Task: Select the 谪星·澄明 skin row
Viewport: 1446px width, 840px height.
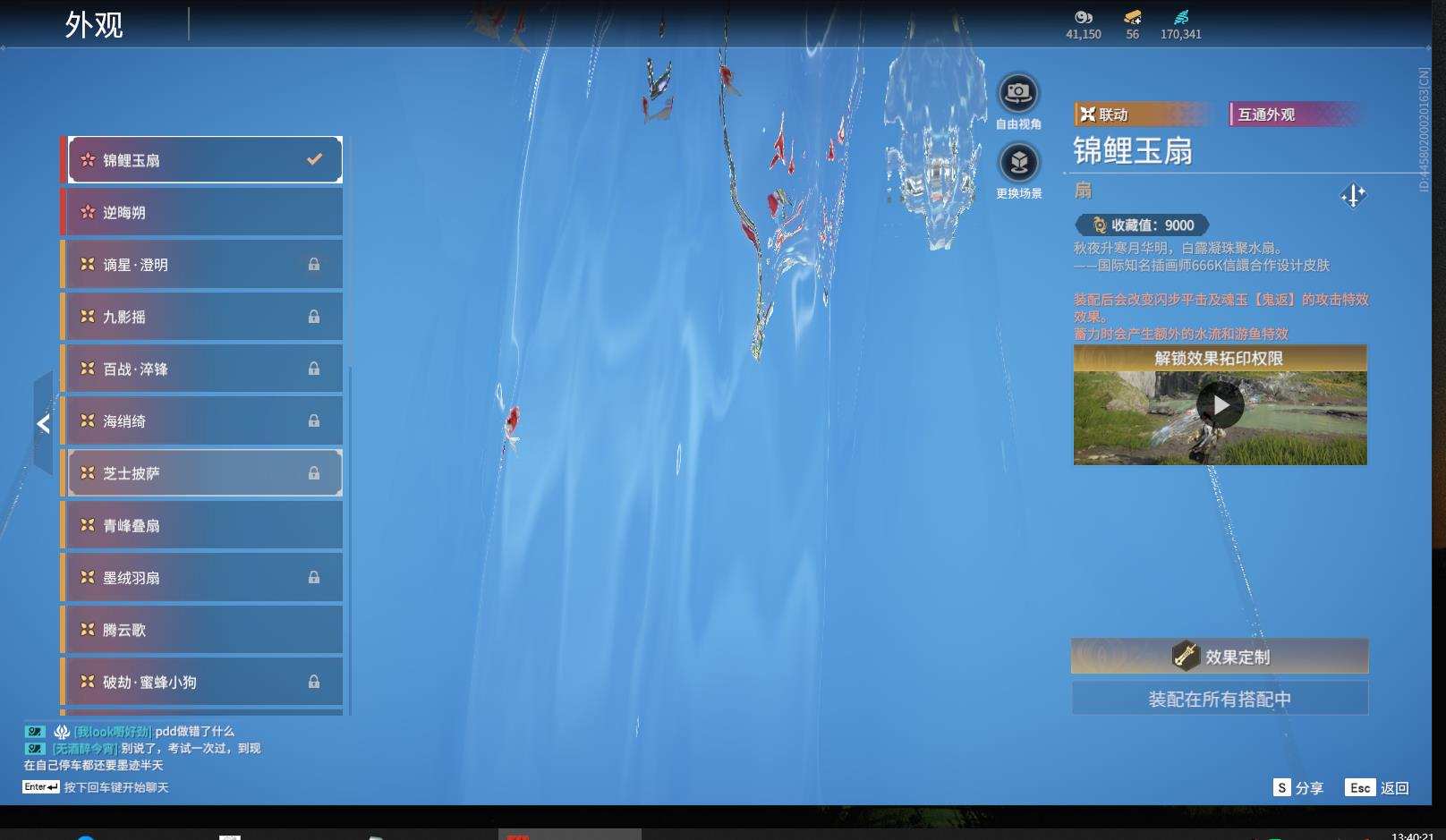Action: coord(202,265)
